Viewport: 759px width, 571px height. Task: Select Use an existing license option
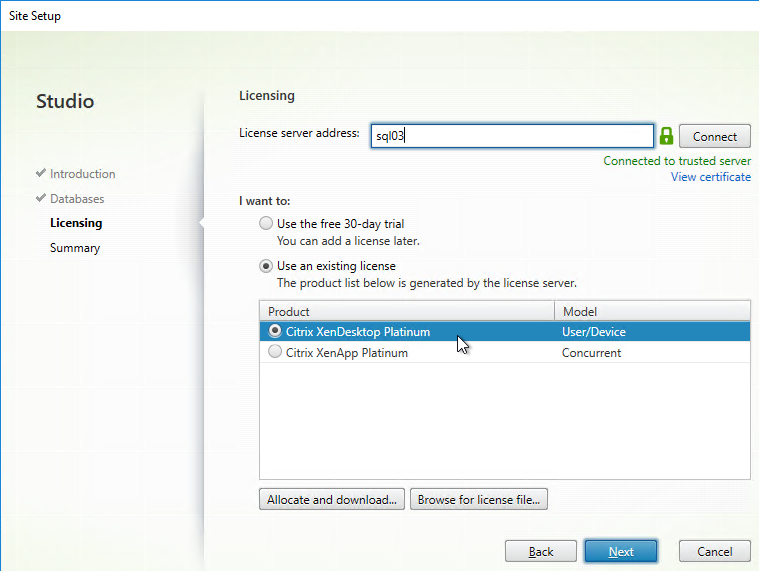click(x=266, y=266)
